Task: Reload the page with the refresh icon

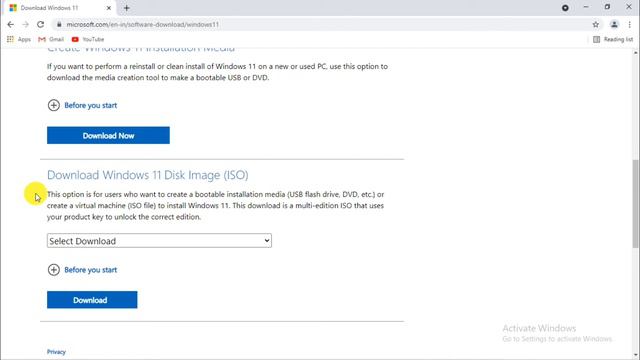Action: (x=40, y=24)
